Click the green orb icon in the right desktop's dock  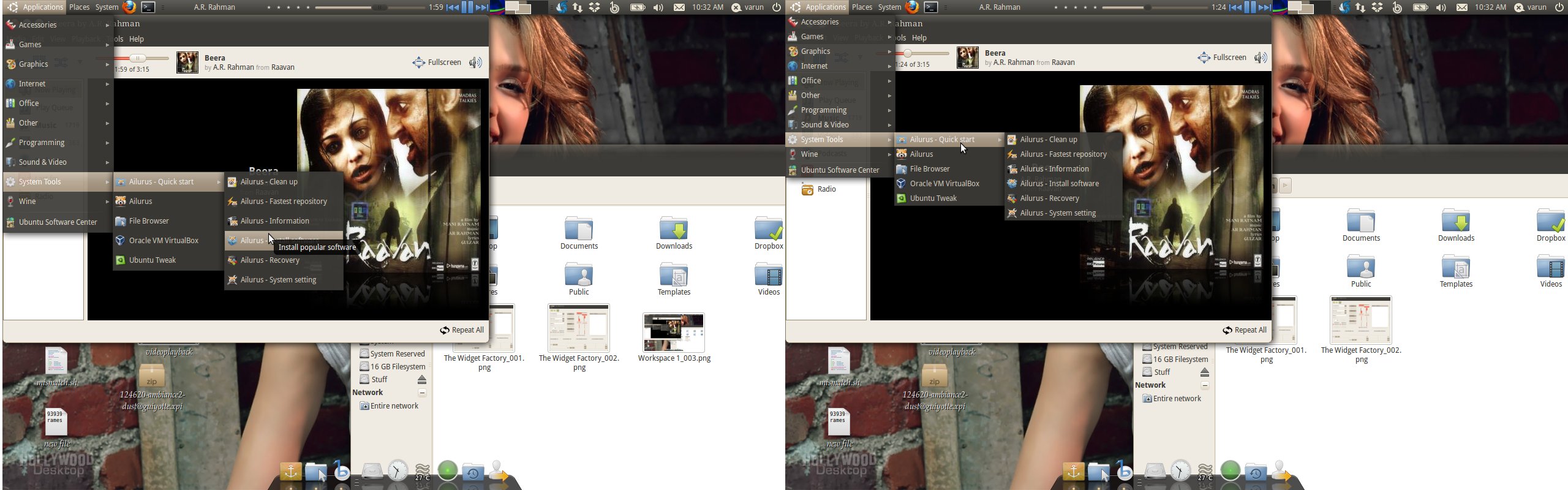pyautogui.click(x=1231, y=471)
